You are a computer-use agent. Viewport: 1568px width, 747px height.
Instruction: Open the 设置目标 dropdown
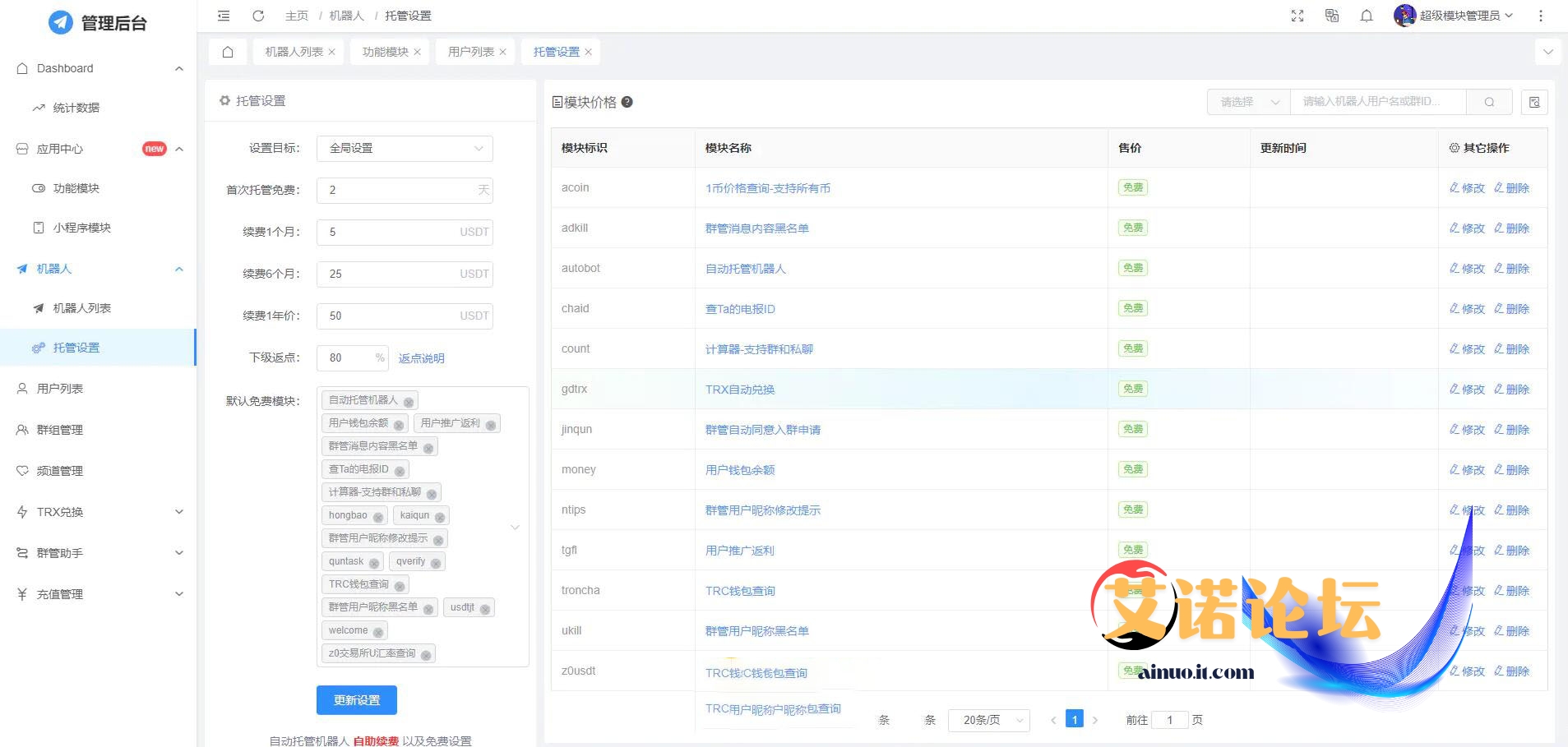click(405, 149)
